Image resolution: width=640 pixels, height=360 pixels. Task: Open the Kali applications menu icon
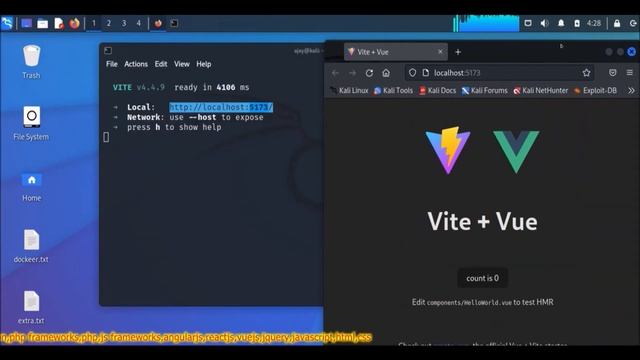[7, 23]
